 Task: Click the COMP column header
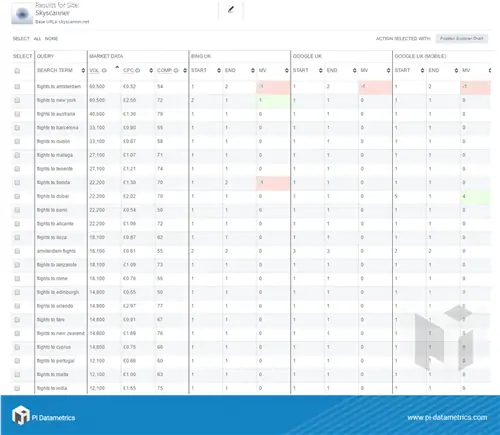164,70
